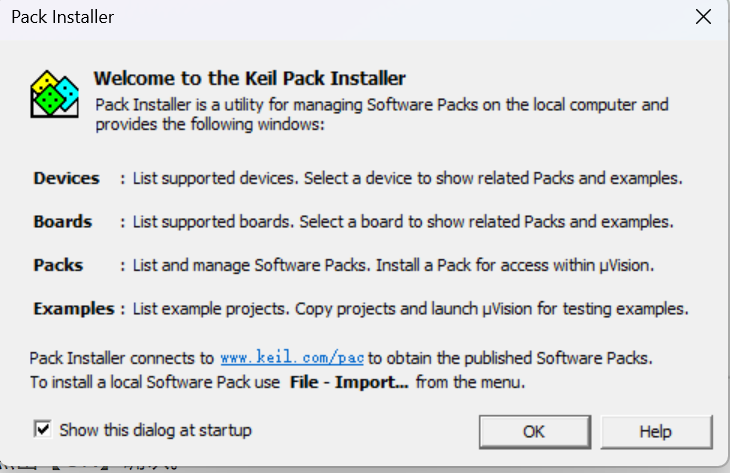
Task: Open the www.keil.com/pac hyperlink
Action: pyautogui.click(x=292, y=358)
